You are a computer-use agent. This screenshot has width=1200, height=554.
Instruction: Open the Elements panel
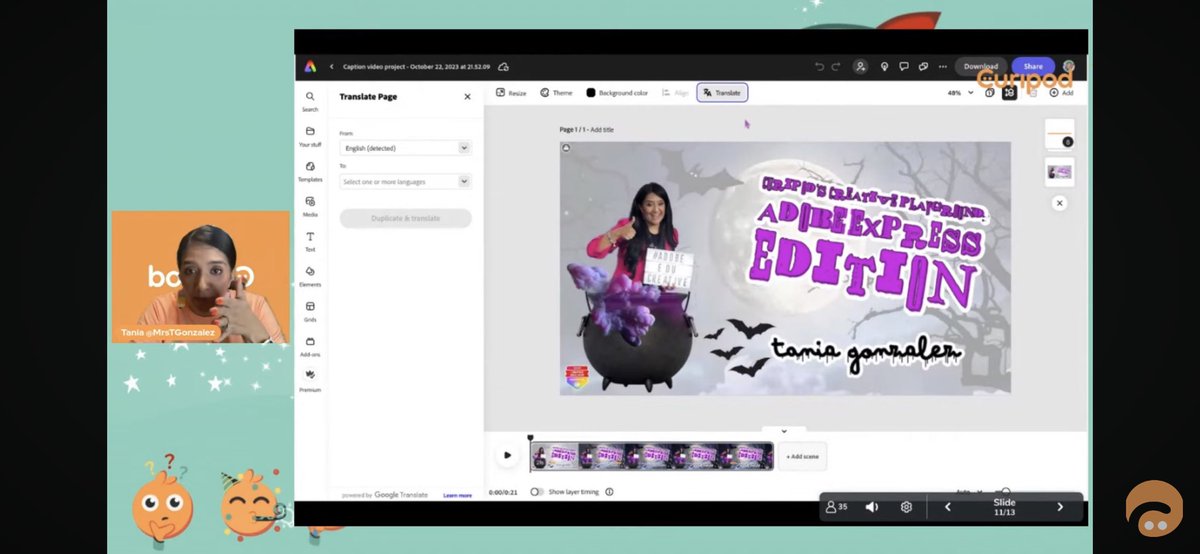tap(310, 276)
